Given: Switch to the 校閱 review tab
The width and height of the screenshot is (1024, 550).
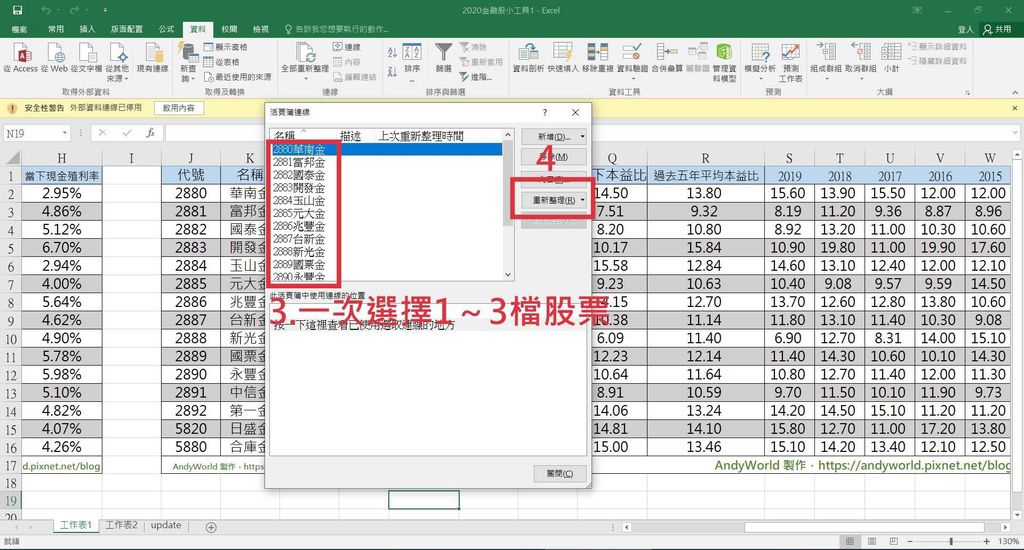Looking at the screenshot, I should 229,29.
